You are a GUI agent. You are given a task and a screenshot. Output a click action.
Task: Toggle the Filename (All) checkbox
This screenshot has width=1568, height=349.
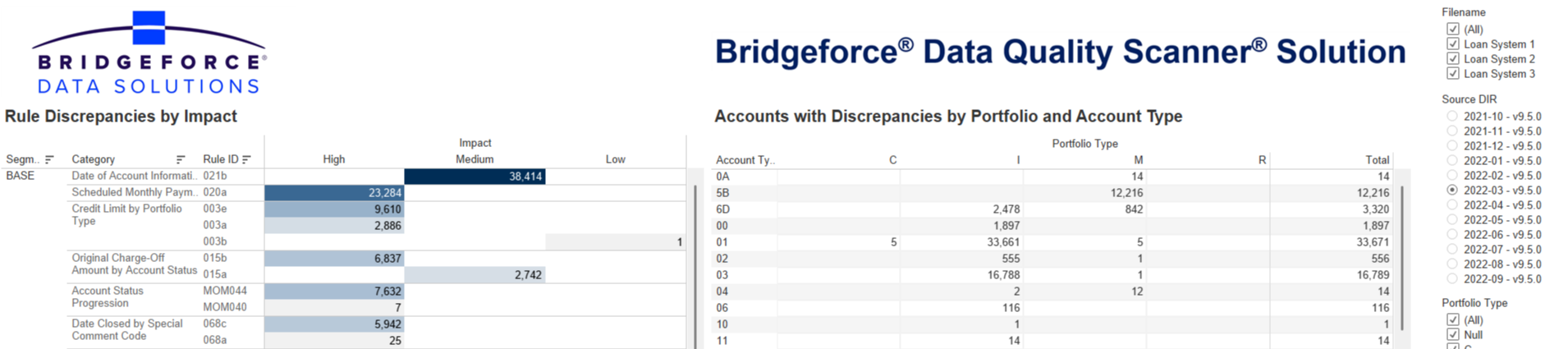[x=1453, y=29]
